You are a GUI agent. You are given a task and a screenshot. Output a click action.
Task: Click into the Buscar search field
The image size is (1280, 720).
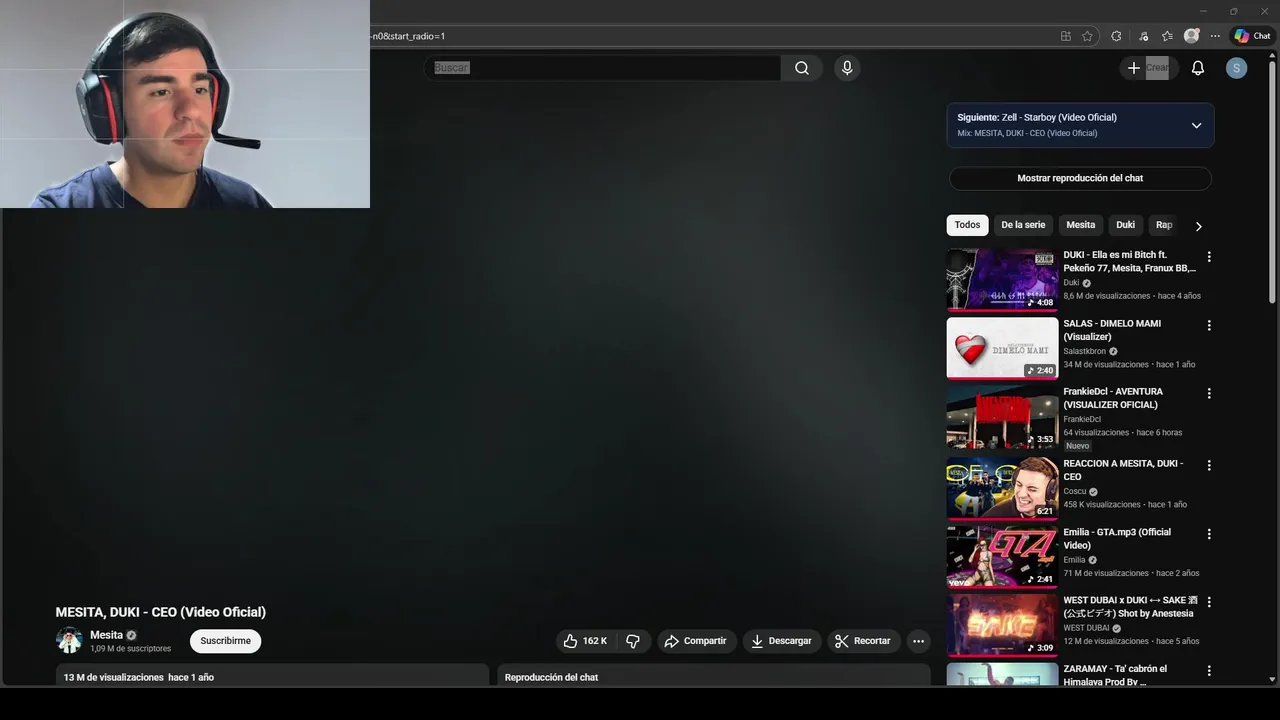coord(605,68)
